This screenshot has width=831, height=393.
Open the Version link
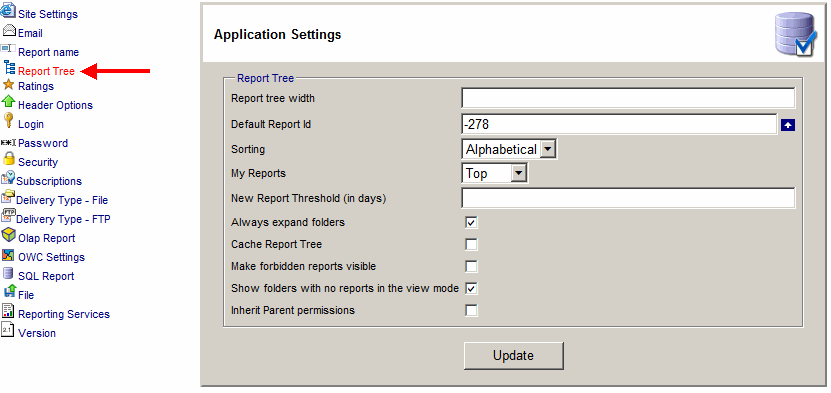pyautogui.click(x=37, y=333)
